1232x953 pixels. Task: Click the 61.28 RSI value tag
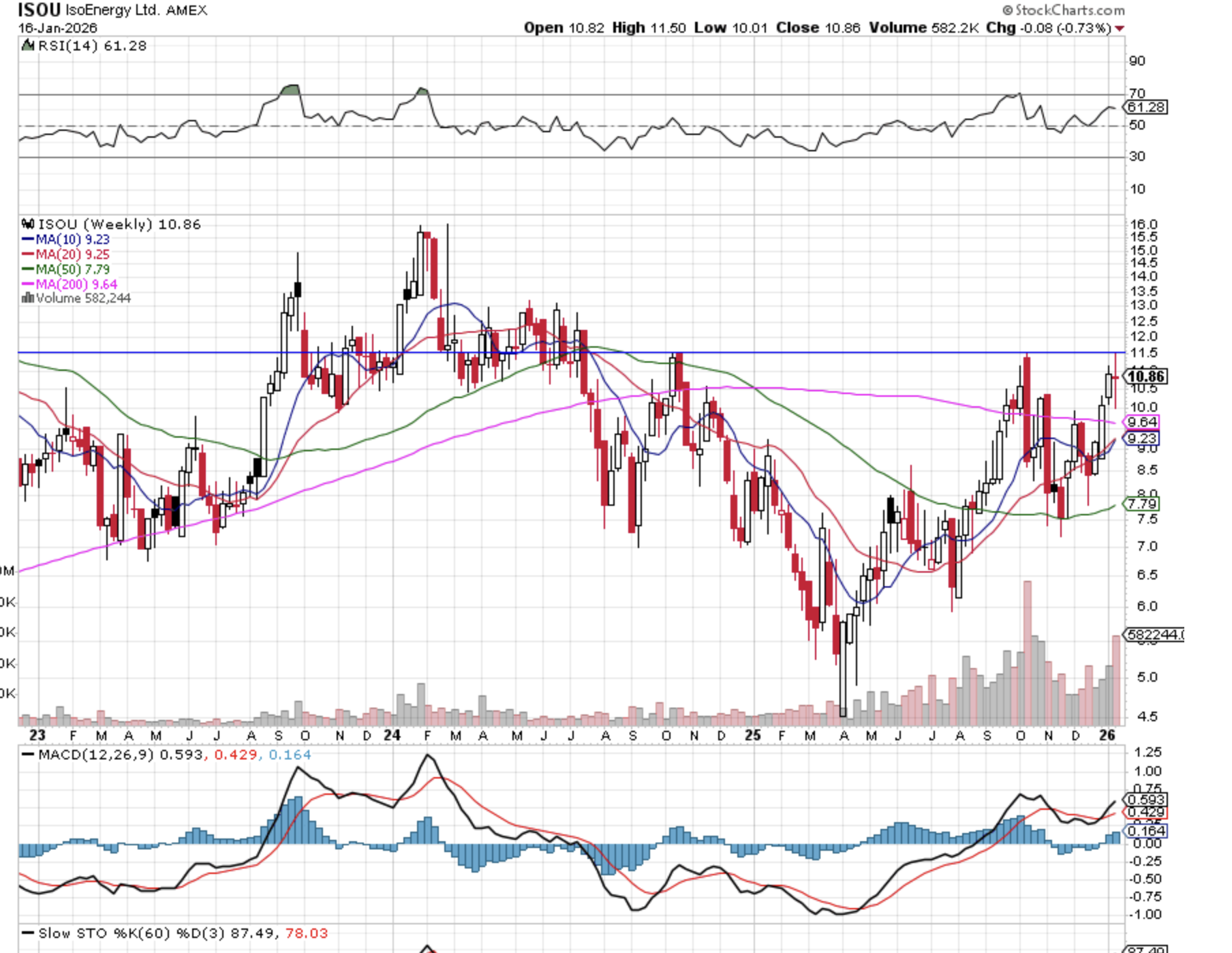1146,107
